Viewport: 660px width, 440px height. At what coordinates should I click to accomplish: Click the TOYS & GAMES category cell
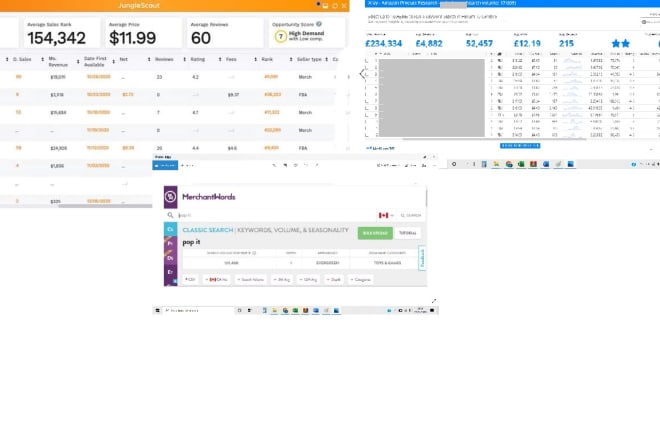[387, 263]
